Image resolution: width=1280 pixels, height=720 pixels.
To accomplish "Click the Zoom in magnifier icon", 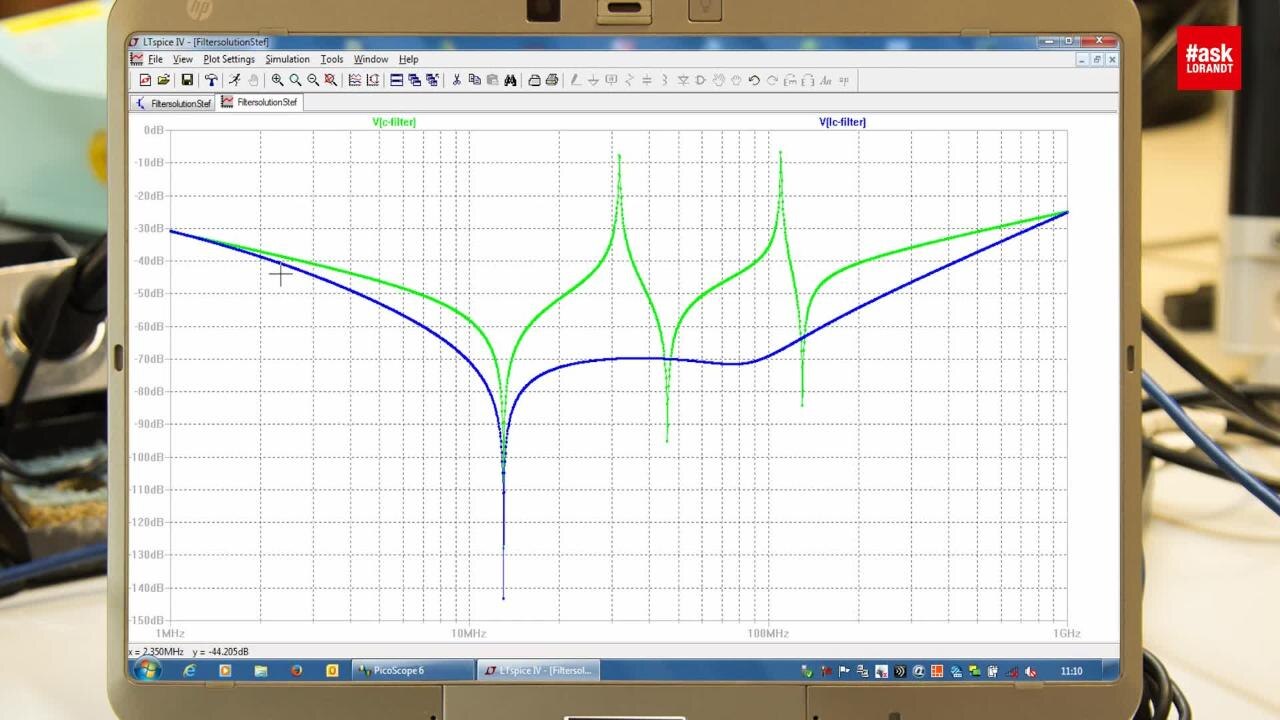I will click(277, 80).
